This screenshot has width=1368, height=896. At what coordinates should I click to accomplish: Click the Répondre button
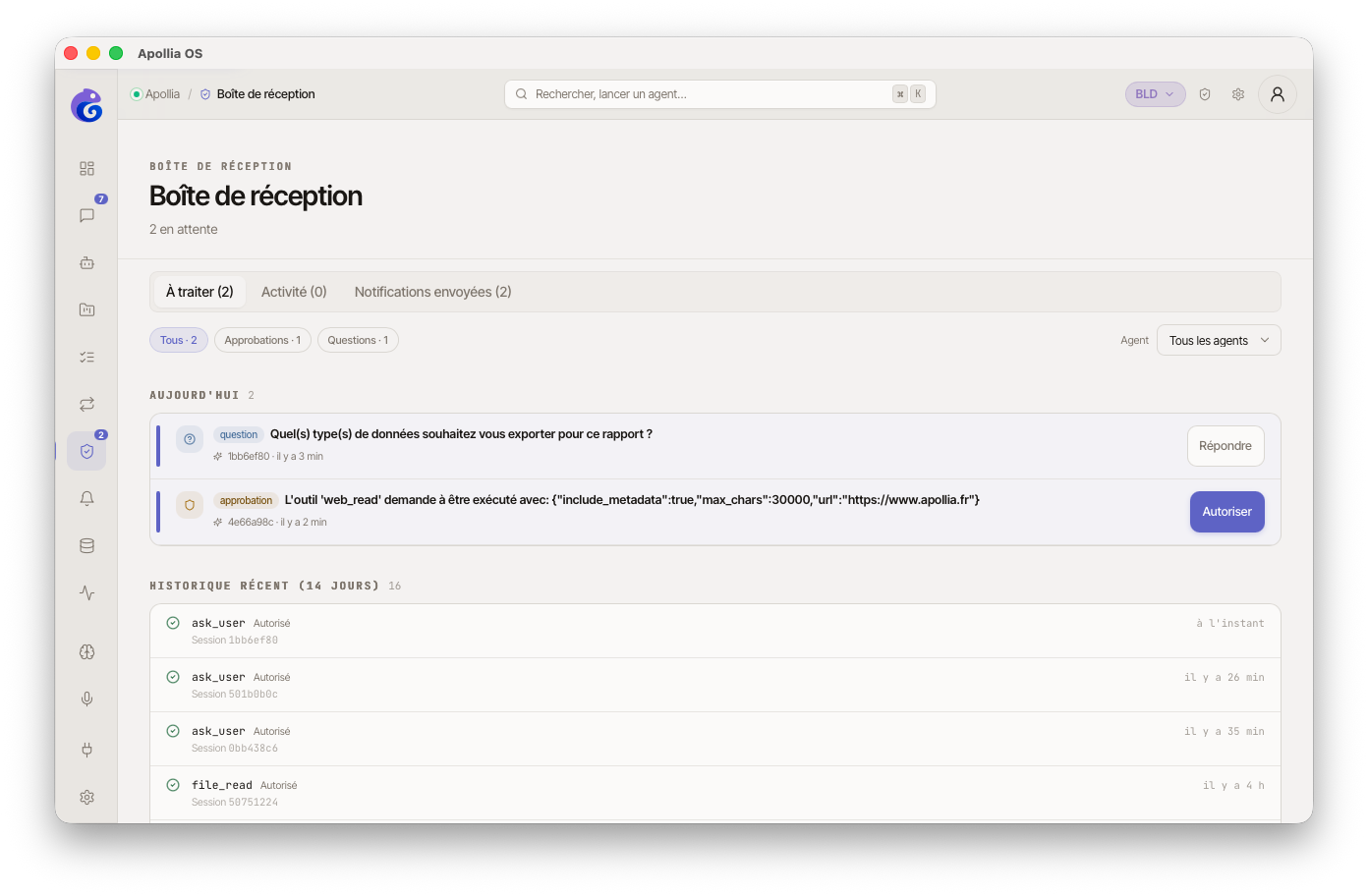click(x=1225, y=446)
